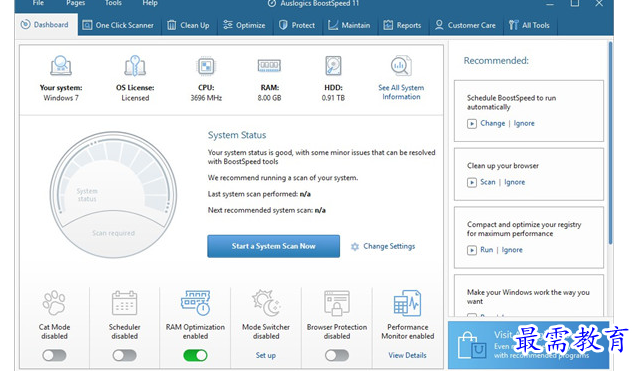Ignore the clean up browser recommendation
Image resolution: width=637 pixels, height=371 pixels.
[x=515, y=182]
